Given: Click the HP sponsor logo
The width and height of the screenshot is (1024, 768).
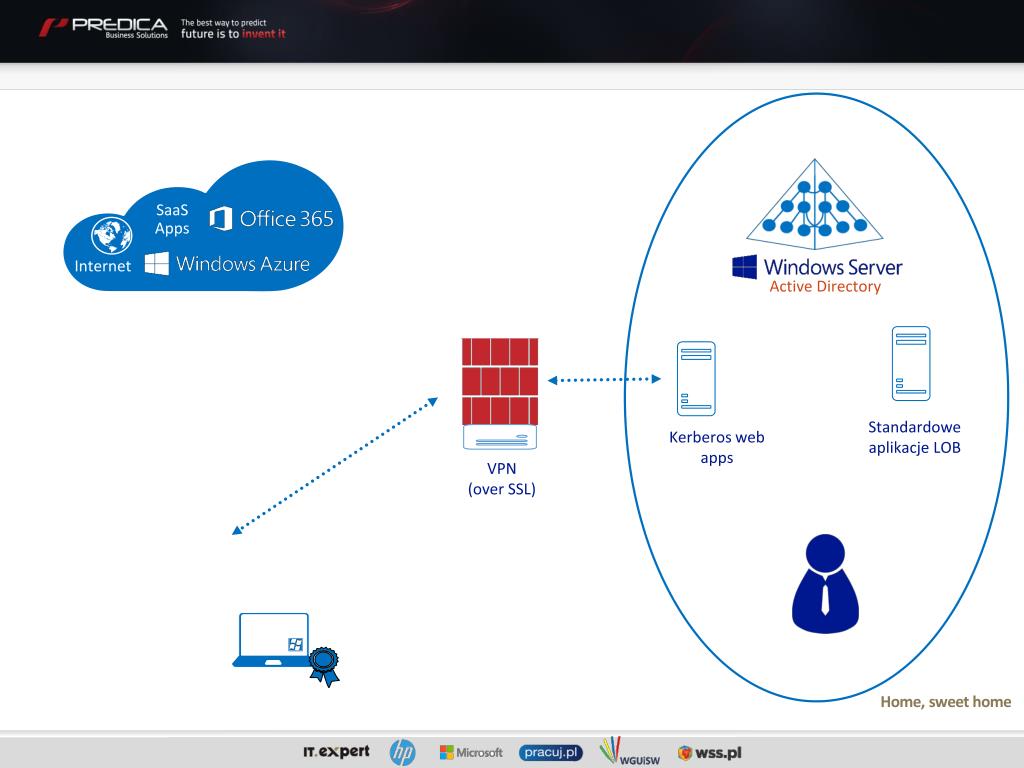Looking at the screenshot, I should coord(402,752).
